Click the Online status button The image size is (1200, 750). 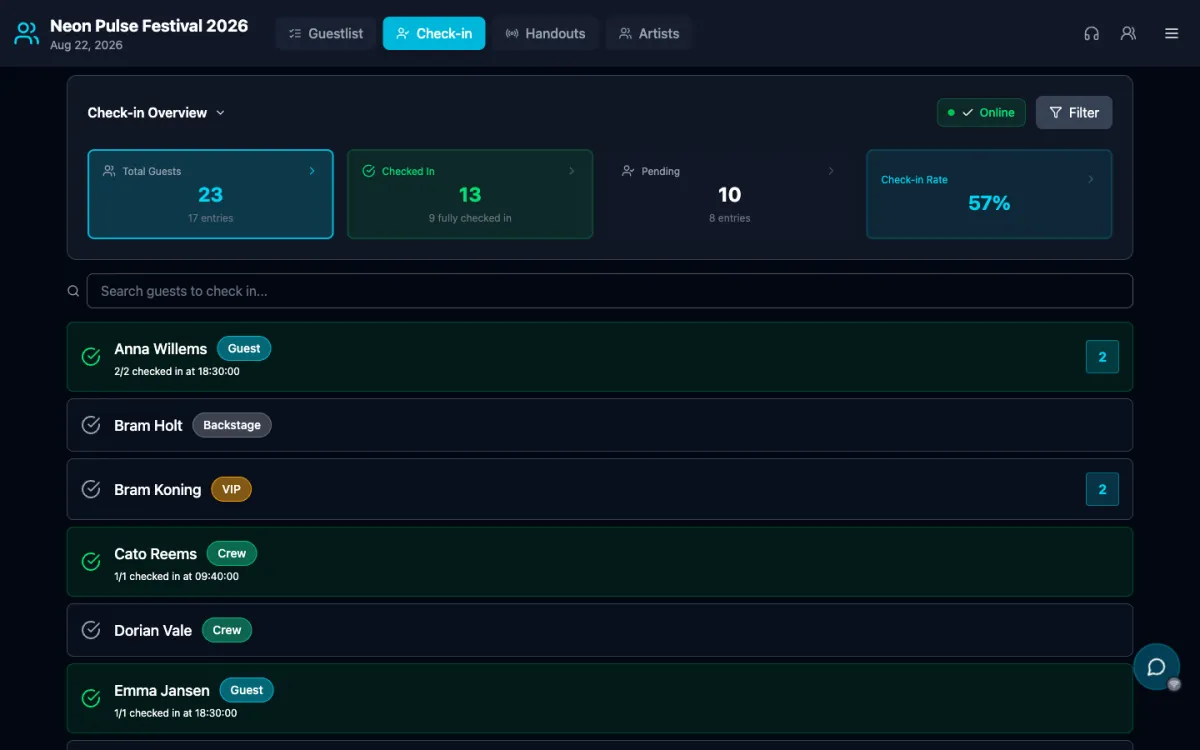[981, 113]
